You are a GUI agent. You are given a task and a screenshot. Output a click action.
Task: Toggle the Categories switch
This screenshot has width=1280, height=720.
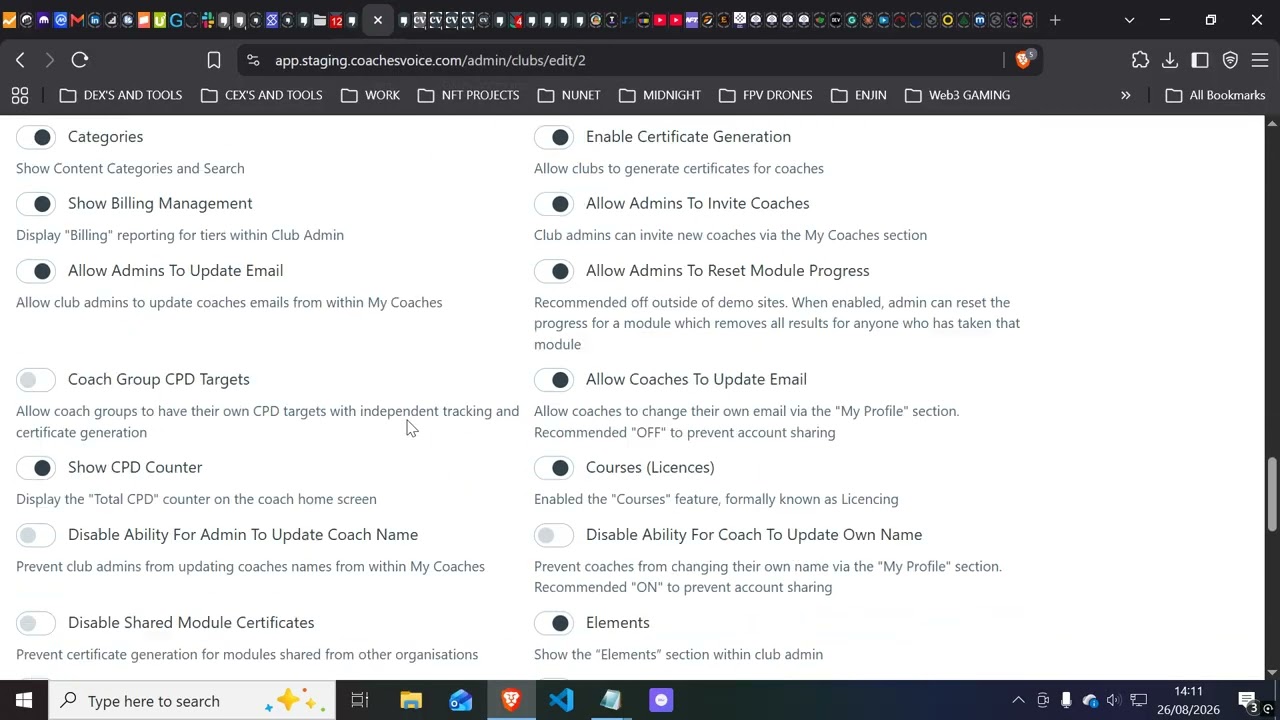pos(36,137)
